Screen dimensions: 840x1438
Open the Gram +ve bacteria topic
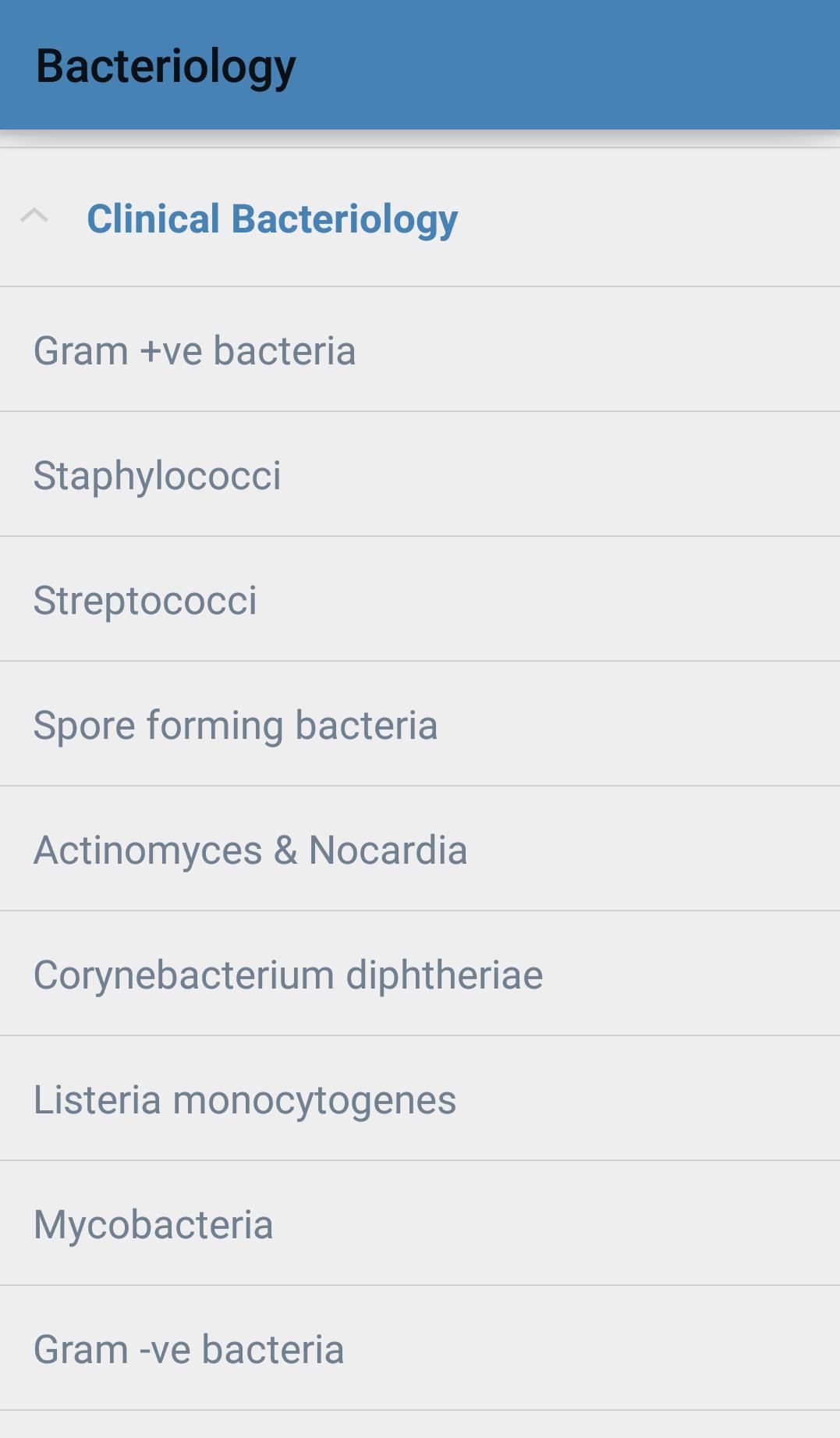(x=195, y=350)
